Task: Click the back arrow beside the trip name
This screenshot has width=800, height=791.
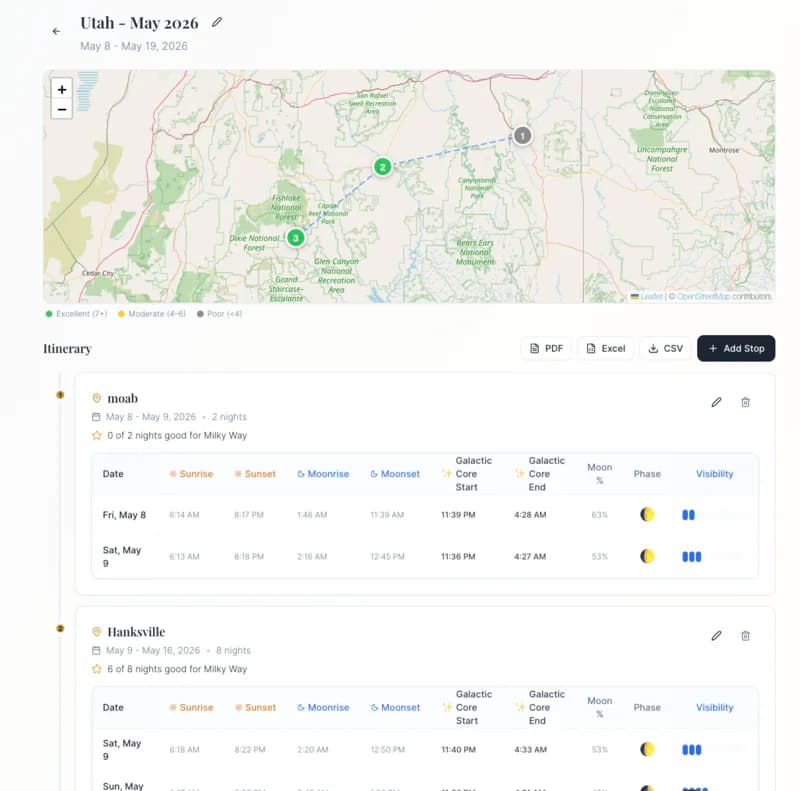Action: click(55, 31)
